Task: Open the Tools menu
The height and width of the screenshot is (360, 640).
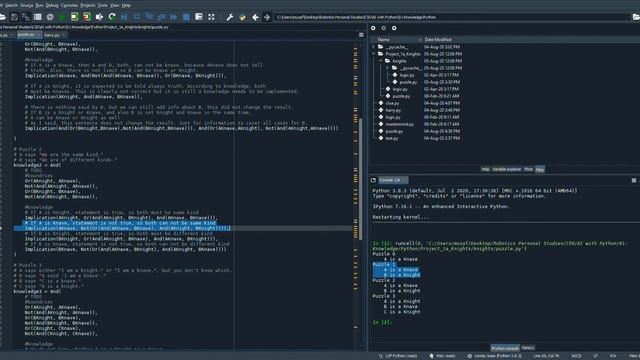Action: pyautogui.click(x=103, y=5)
